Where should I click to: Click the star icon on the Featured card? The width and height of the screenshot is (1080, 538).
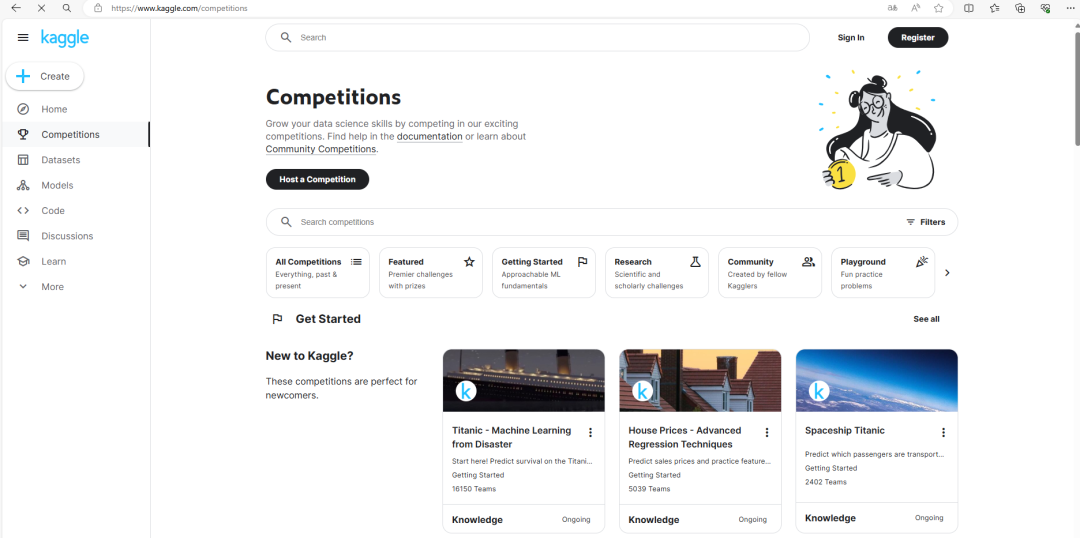[469, 262]
